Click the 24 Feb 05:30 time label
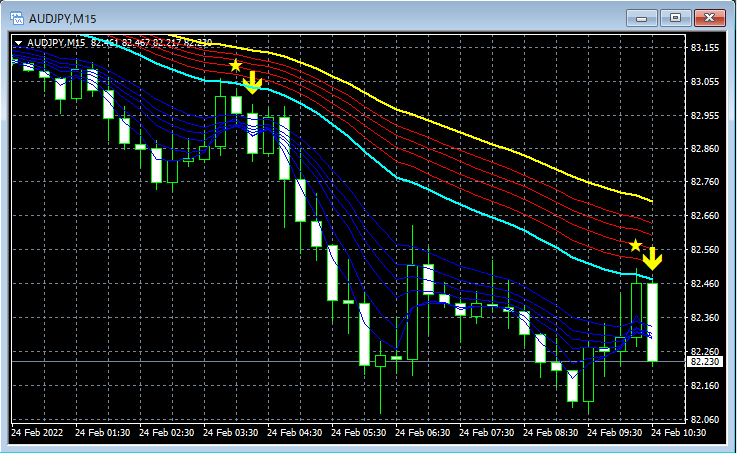The width and height of the screenshot is (738, 453). (359, 432)
